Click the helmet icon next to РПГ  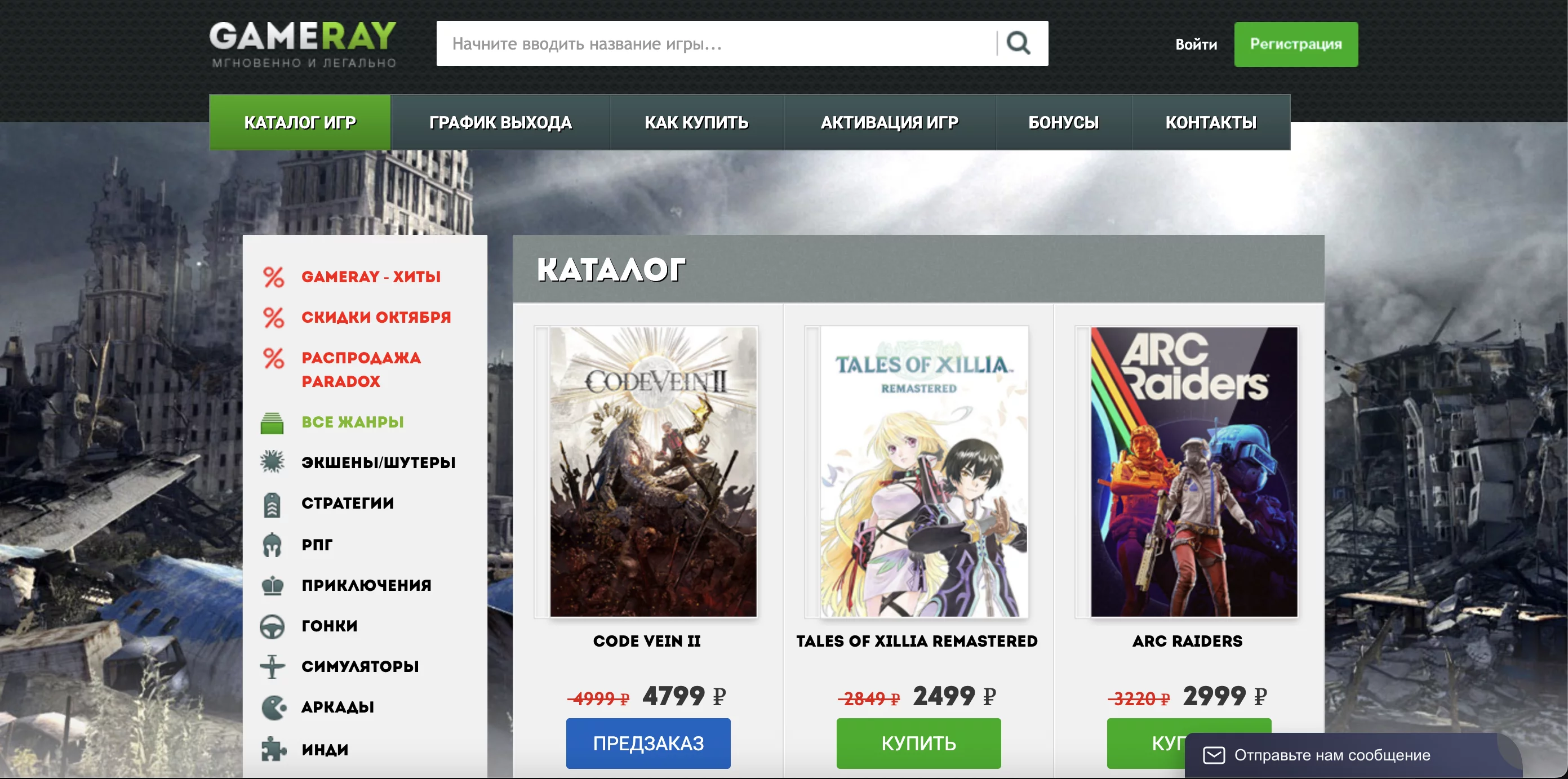tap(272, 545)
